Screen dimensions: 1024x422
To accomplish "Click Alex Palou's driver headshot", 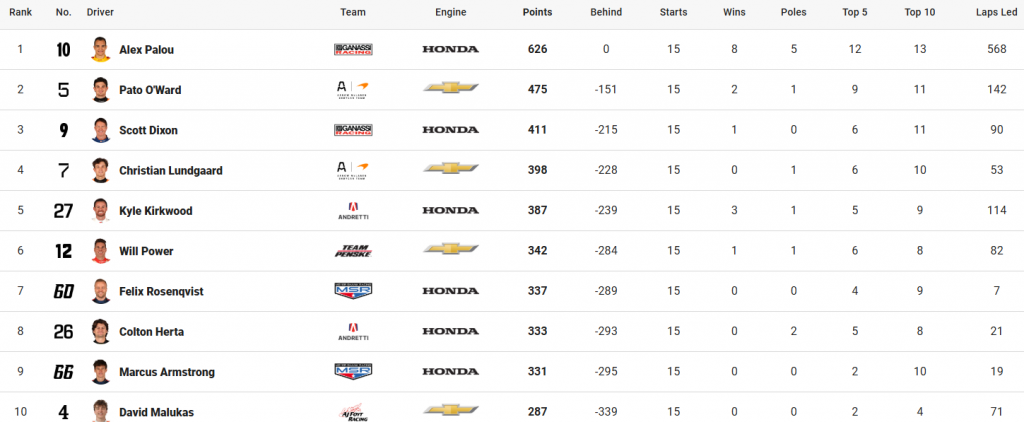I will [x=100, y=50].
